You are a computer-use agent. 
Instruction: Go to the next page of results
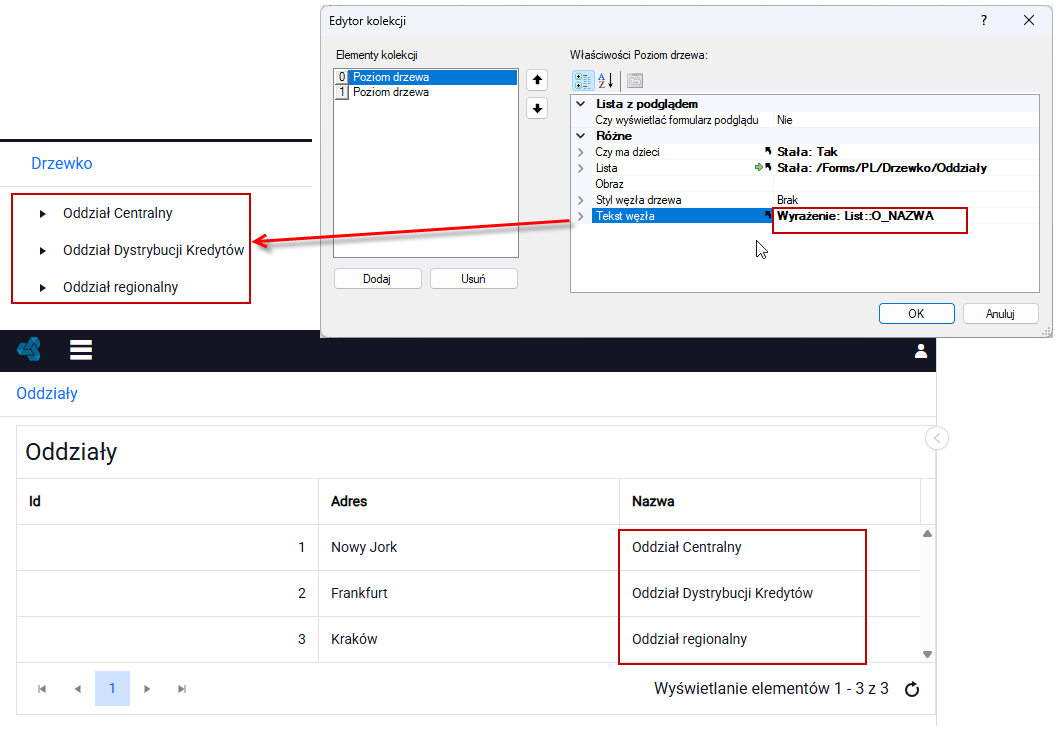point(147,689)
